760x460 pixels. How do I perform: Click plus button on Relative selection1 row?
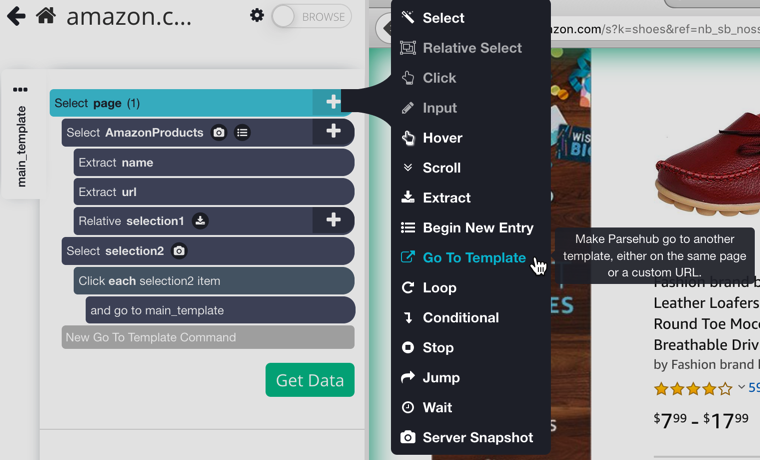tap(333, 220)
